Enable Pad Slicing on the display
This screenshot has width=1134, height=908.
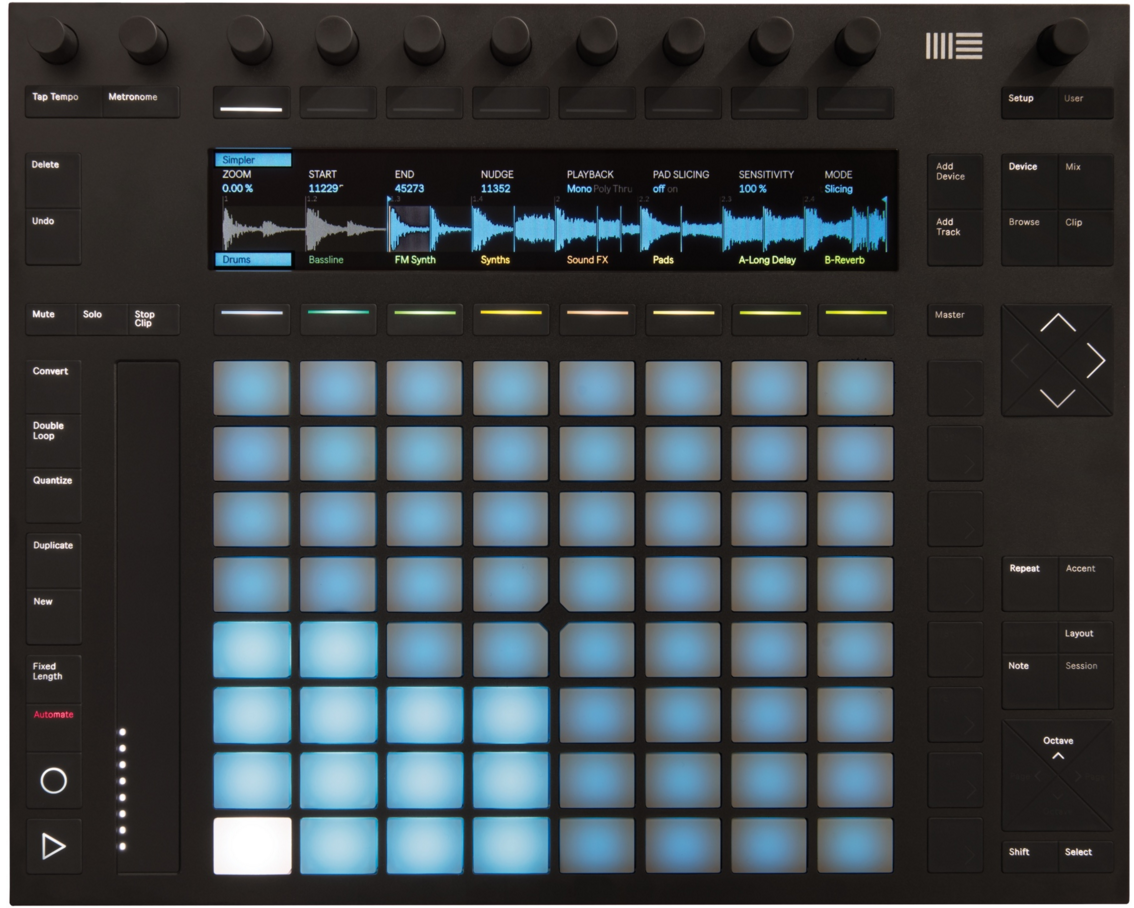tap(673, 188)
